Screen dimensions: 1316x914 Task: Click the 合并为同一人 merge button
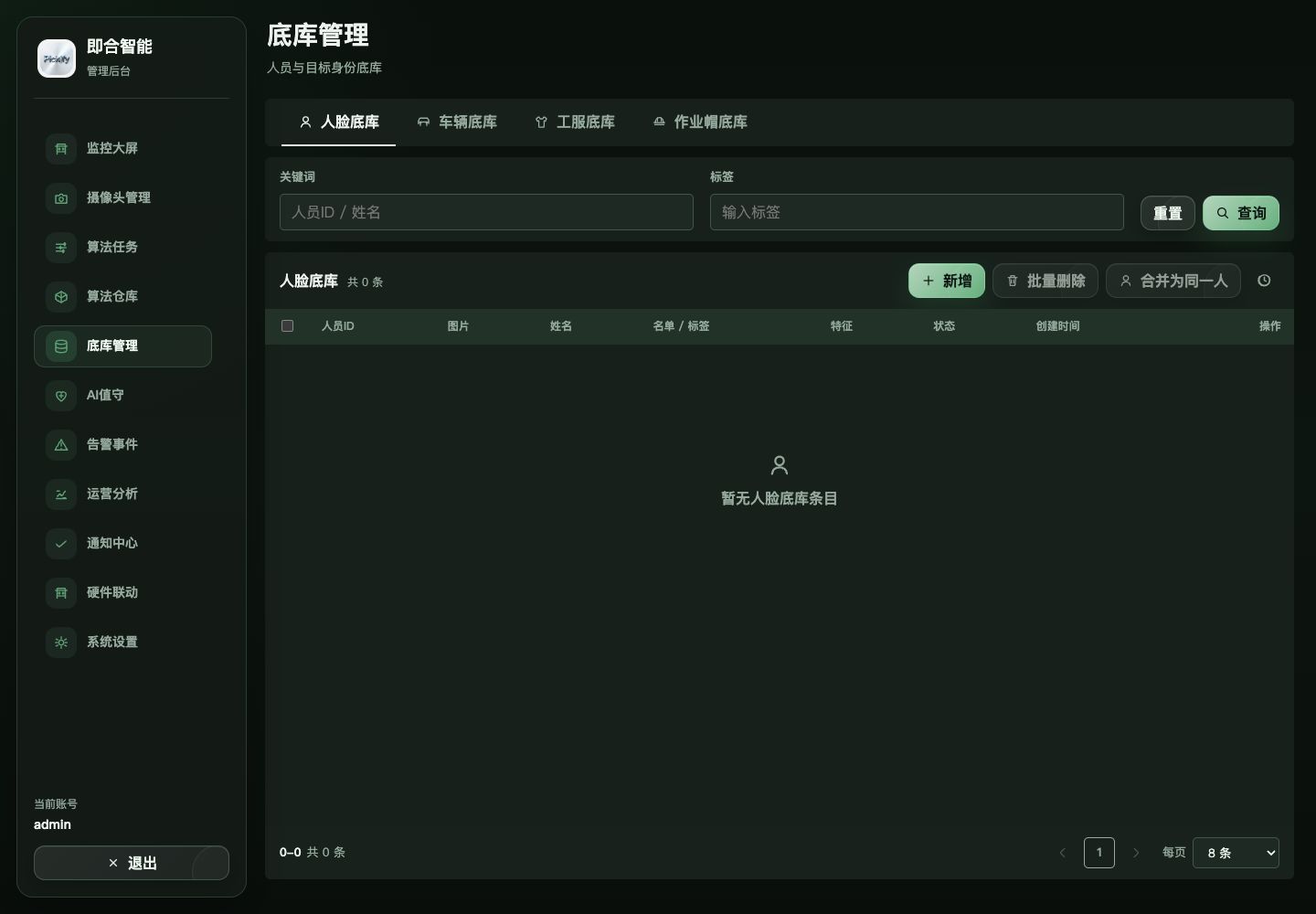point(1173,281)
